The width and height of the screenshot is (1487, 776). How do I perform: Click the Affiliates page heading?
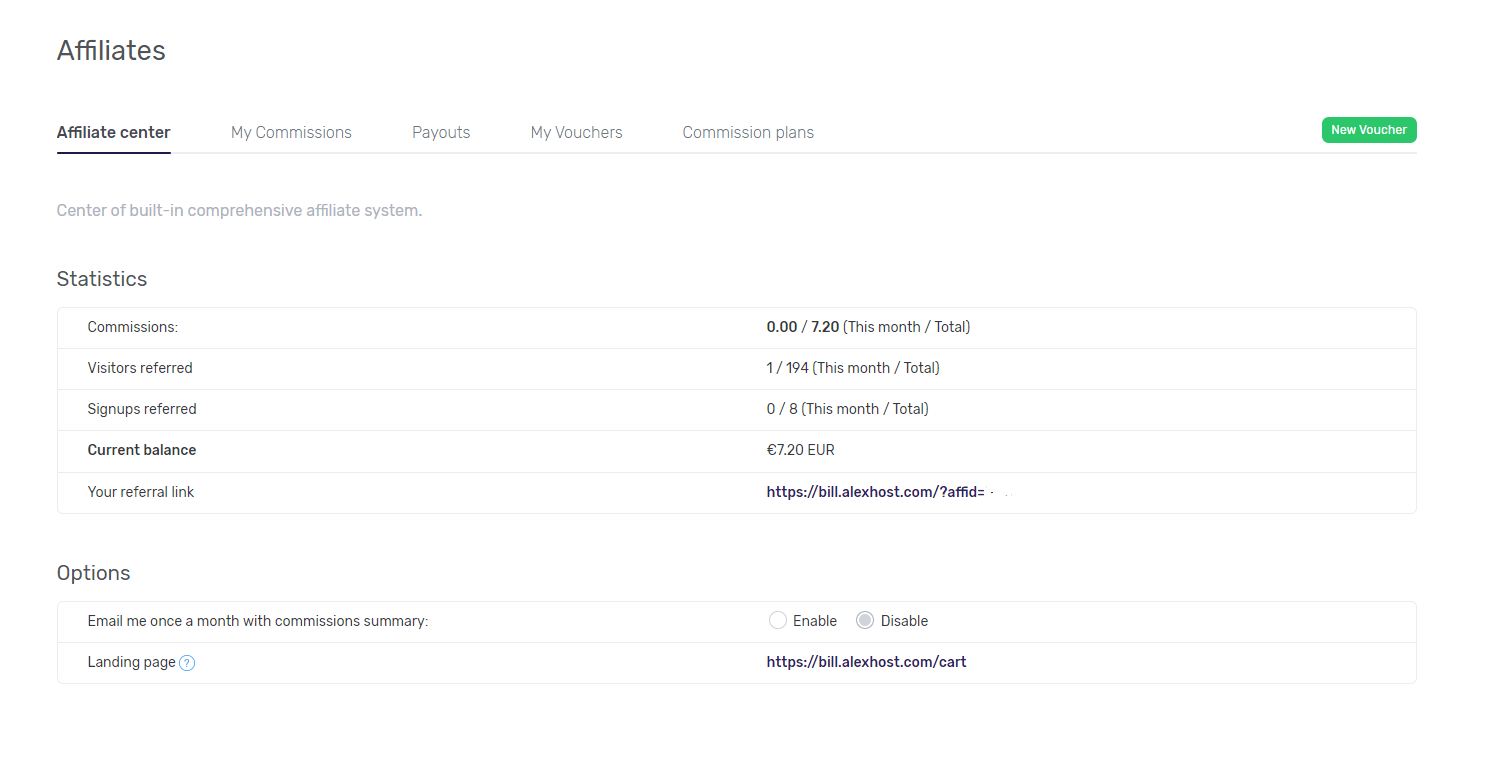pyautogui.click(x=111, y=50)
